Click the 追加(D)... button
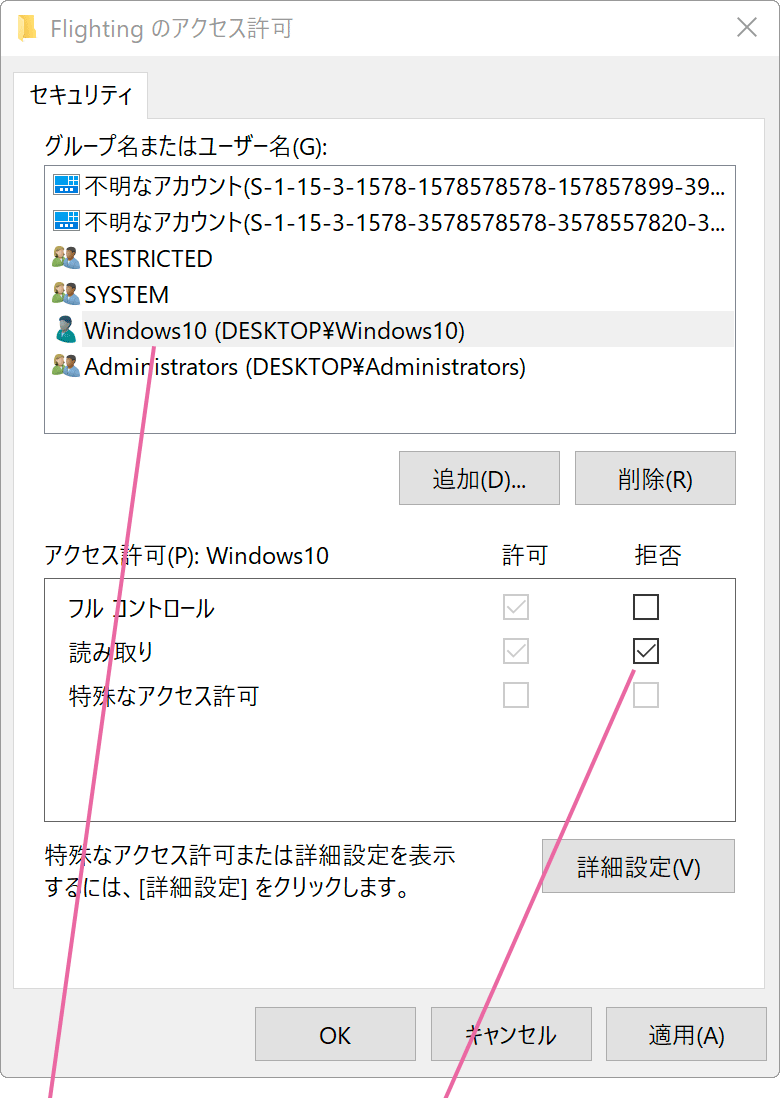The image size is (780, 1098). tap(479, 478)
